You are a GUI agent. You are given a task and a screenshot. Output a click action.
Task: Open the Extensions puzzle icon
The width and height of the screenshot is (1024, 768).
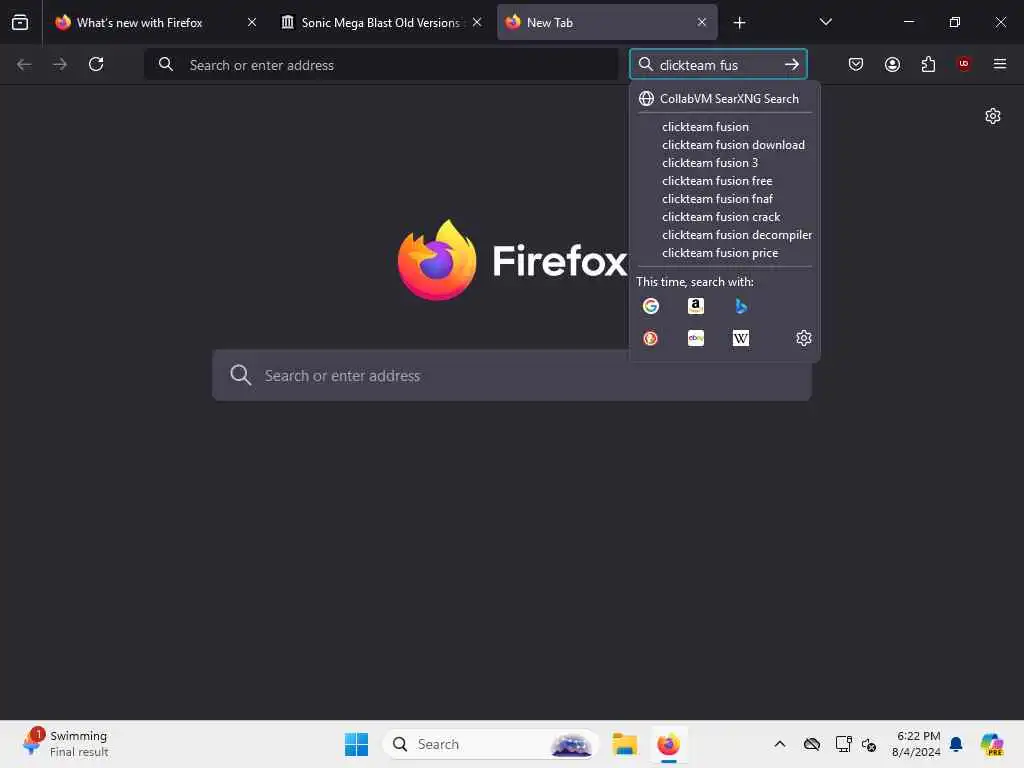point(928,64)
